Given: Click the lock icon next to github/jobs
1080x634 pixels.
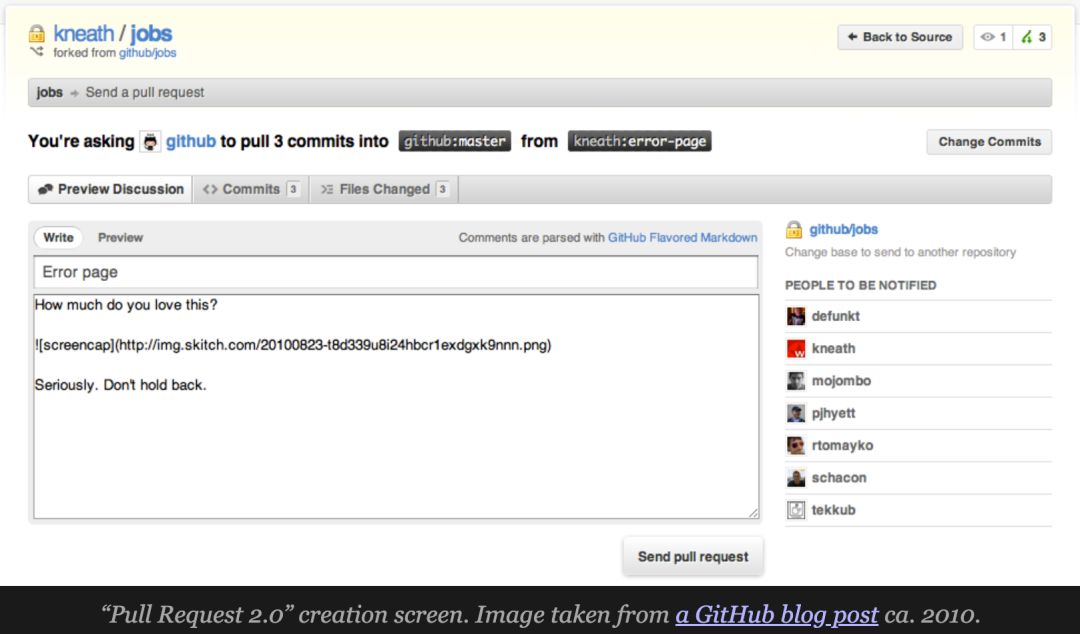Looking at the screenshot, I should (x=794, y=229).
